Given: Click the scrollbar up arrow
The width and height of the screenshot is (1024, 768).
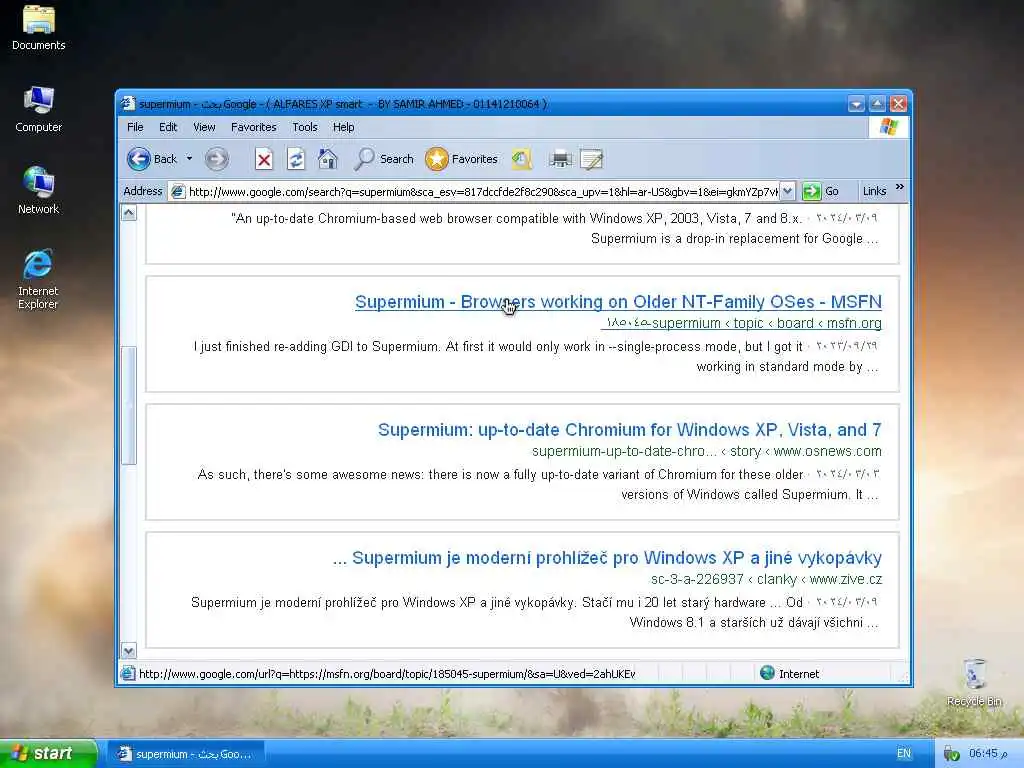Looking at the screenshot, I should (129, 213).
